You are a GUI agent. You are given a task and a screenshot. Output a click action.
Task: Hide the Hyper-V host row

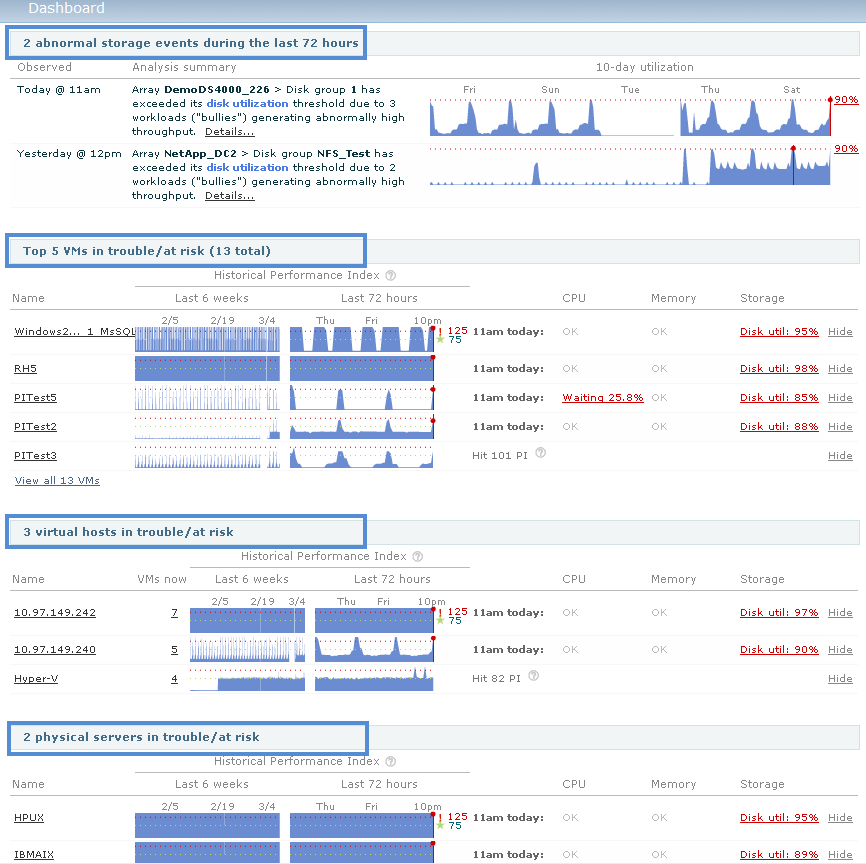(840, 679)
